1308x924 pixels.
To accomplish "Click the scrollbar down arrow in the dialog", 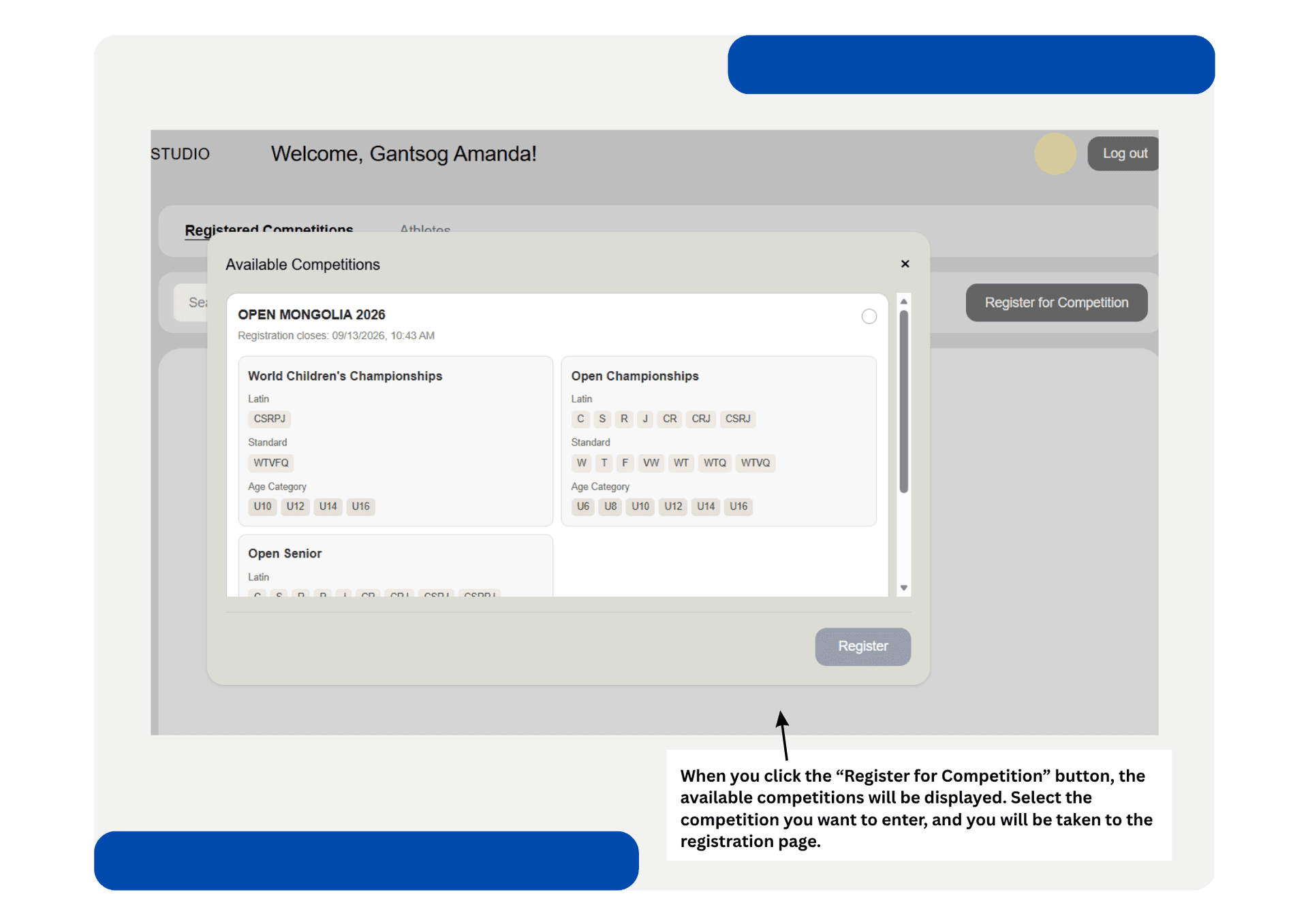I will pos(904,588).
